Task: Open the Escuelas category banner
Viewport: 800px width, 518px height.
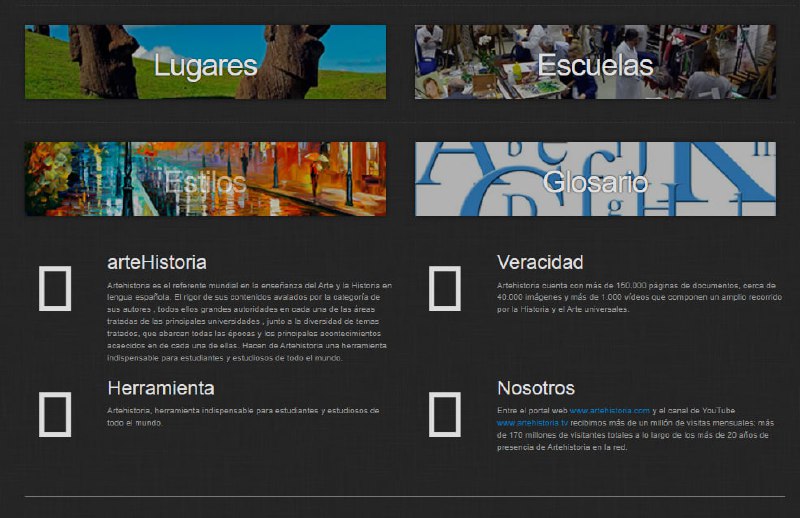Action: 595,62
